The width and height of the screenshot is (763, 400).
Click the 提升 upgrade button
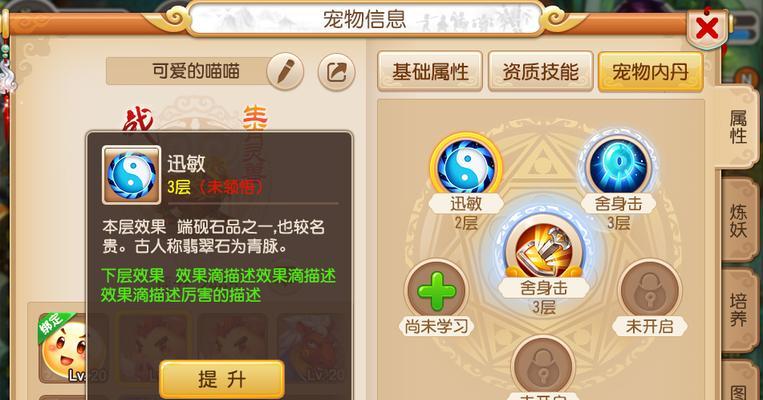coord(222,380)
